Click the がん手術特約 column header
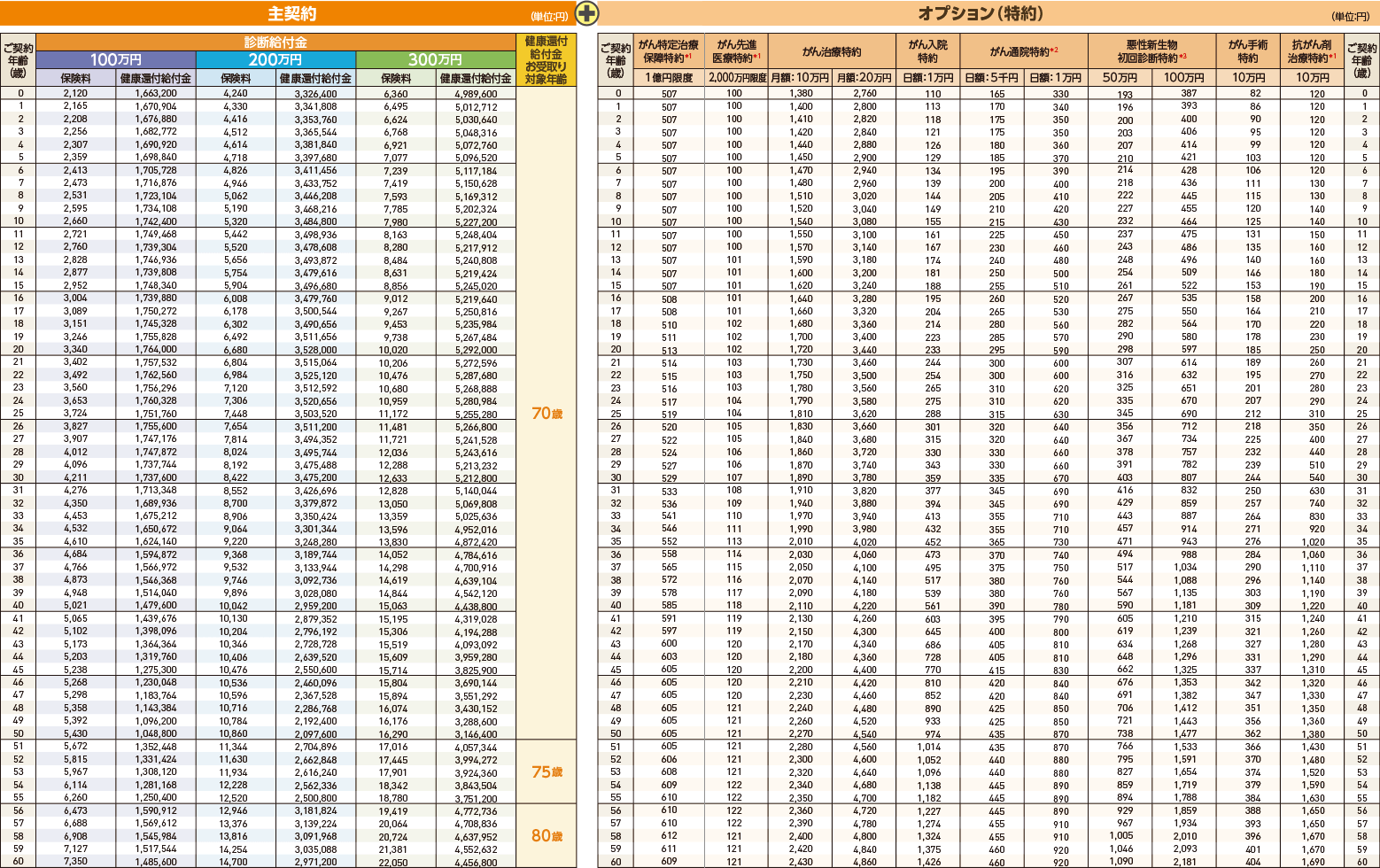 click(1248, 51)
